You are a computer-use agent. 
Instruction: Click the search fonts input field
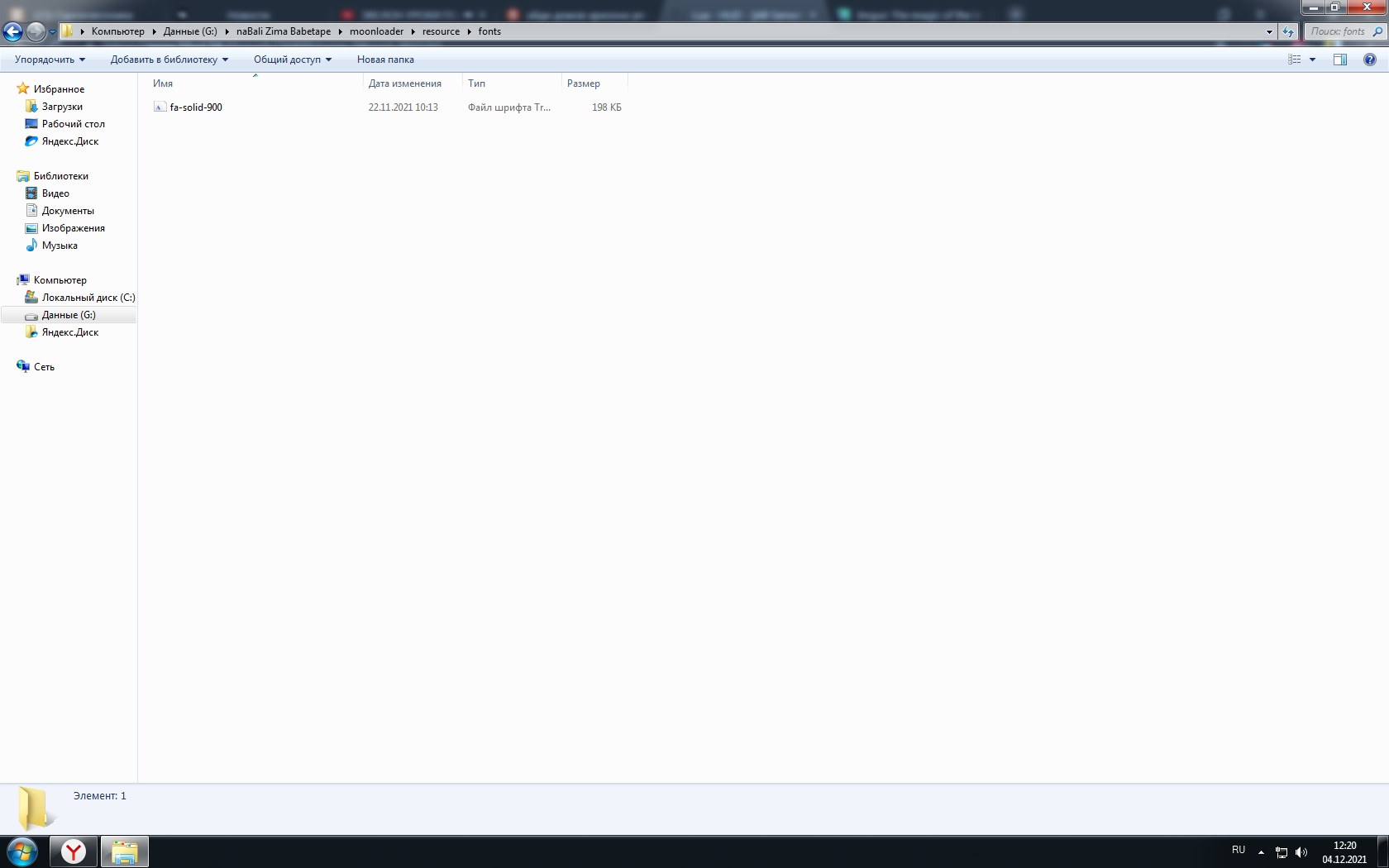[x=1338, y=31]
